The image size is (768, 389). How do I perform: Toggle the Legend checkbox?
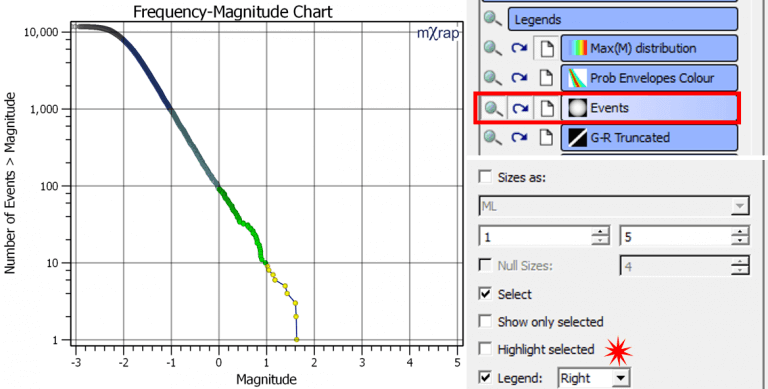coord(485,377)
